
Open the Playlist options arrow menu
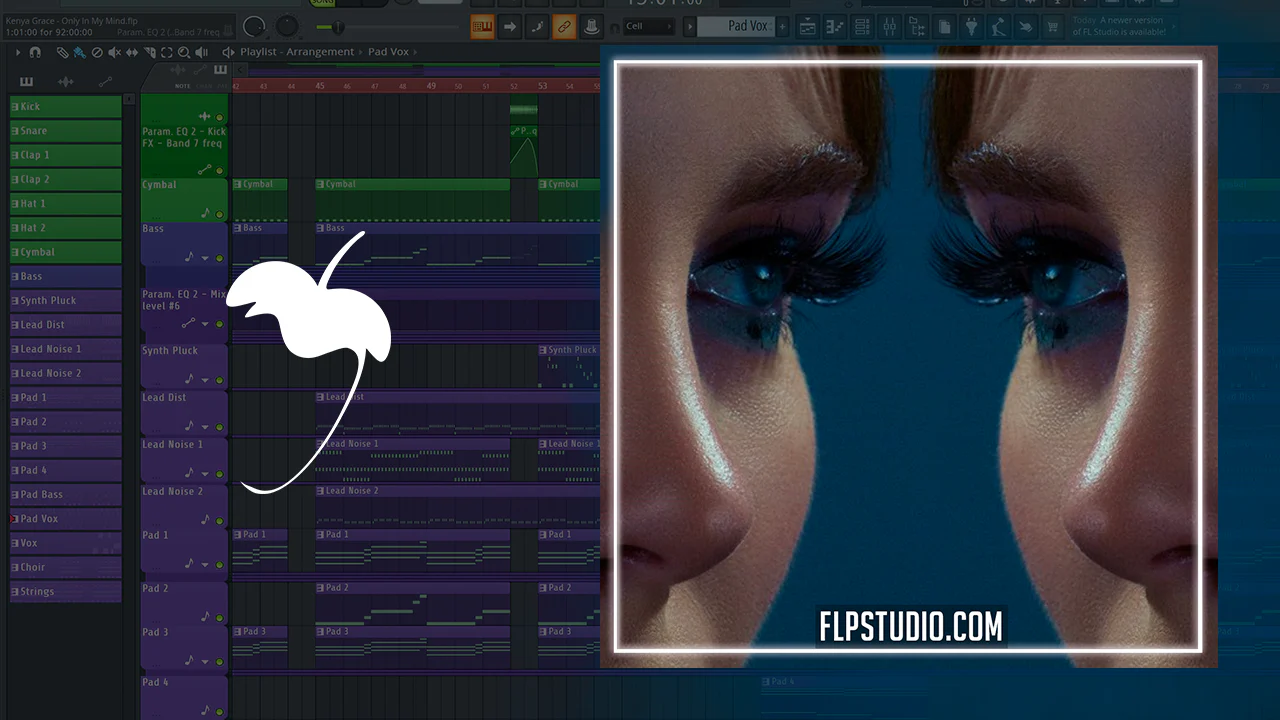pyautogui.click(x=17, y=52)
